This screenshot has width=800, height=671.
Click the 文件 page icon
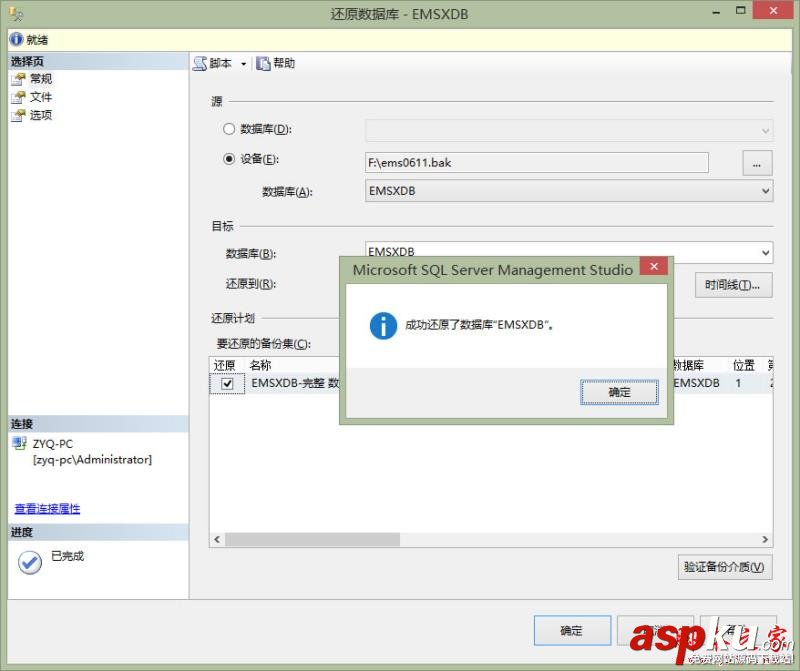pyautogui.click(x=18, y=97)
